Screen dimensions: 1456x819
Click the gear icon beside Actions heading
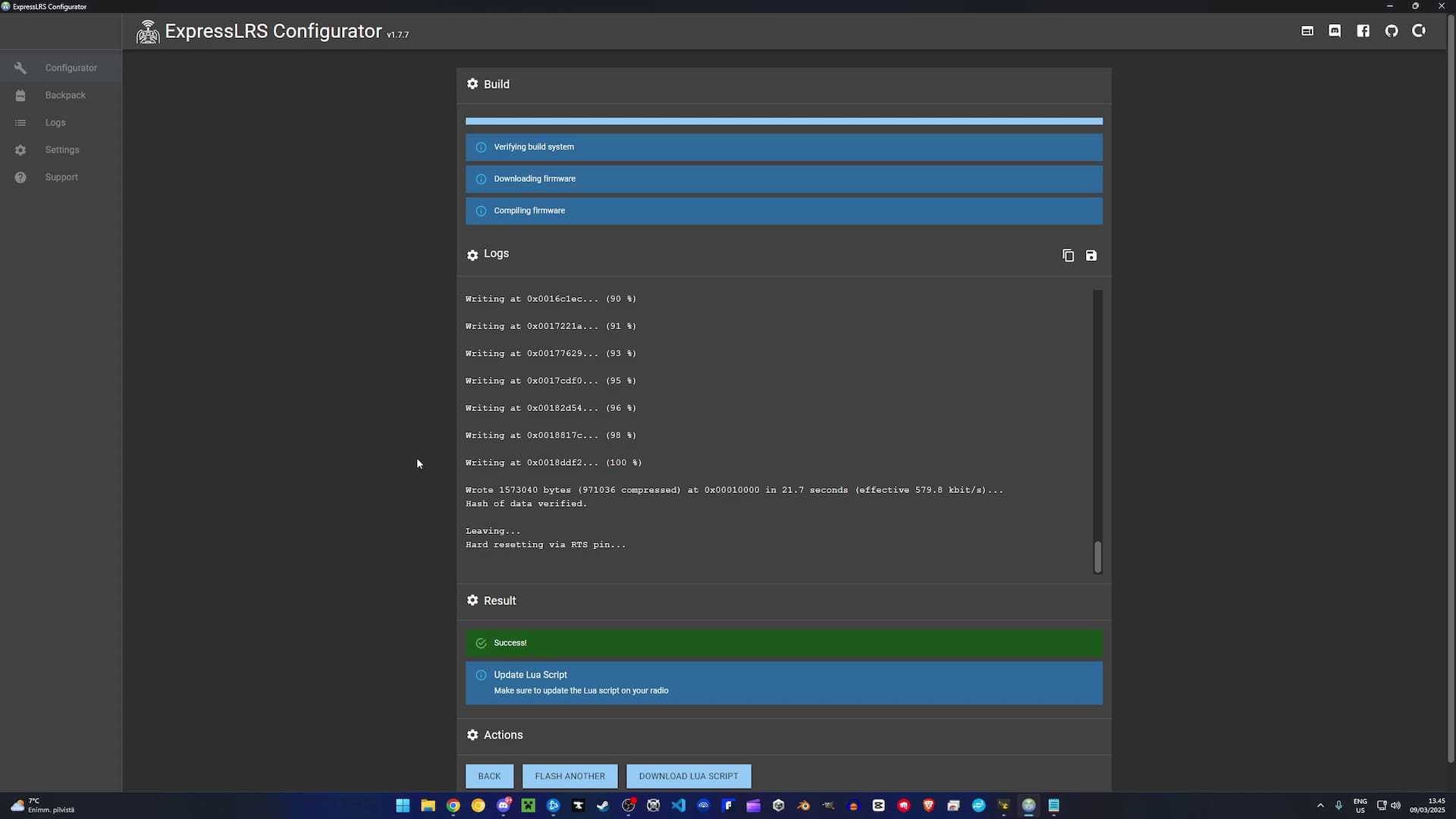pos(472,735)
